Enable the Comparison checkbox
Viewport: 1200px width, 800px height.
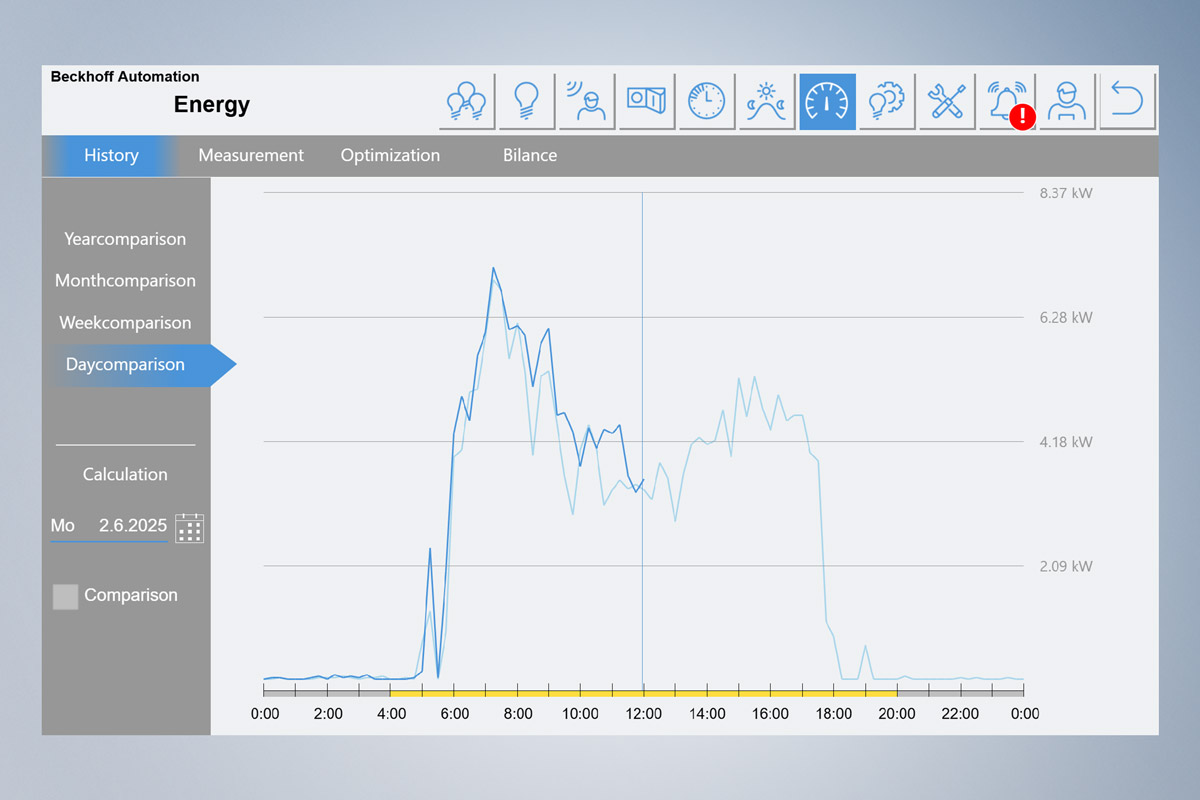[65, 596]
